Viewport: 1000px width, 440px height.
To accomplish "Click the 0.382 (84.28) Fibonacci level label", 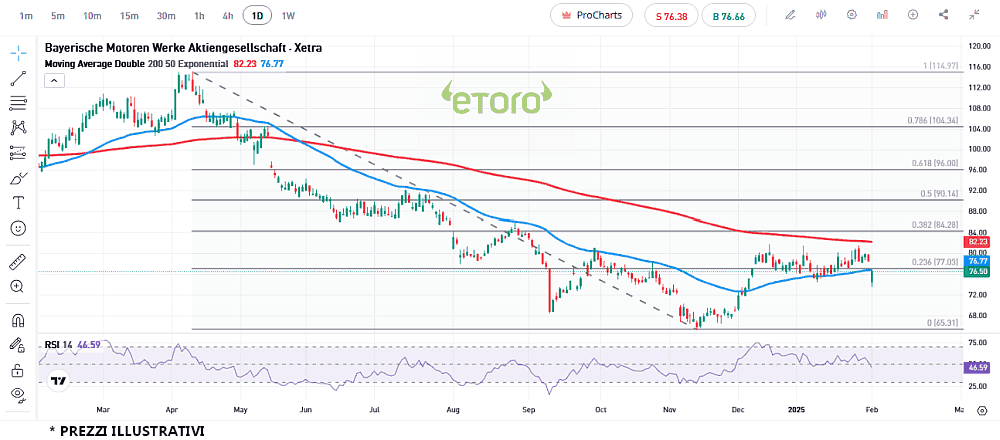I will click(935, 224).
